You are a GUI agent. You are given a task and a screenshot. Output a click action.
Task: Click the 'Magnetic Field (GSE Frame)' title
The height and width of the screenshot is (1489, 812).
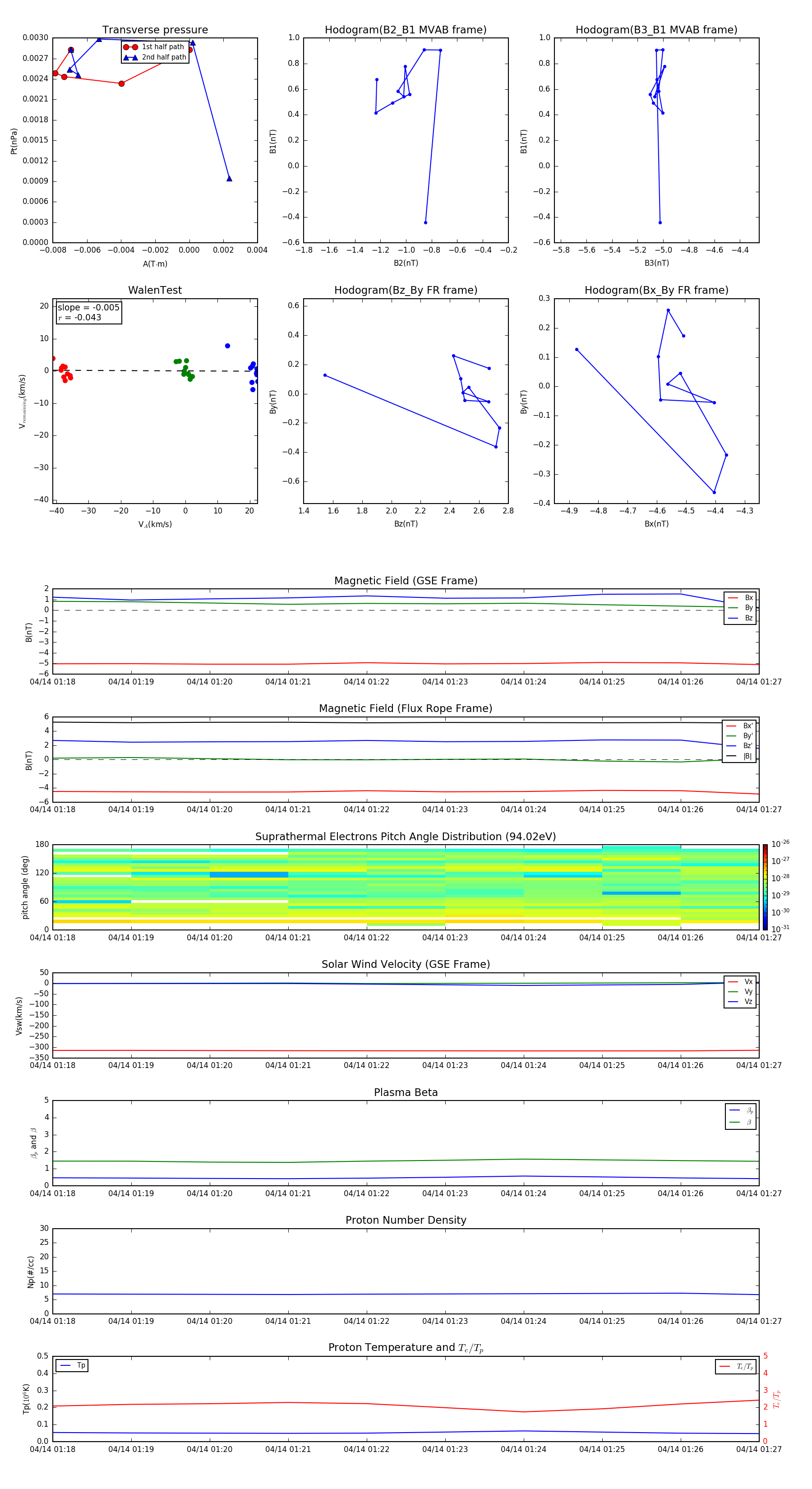(x=406, y=581)
